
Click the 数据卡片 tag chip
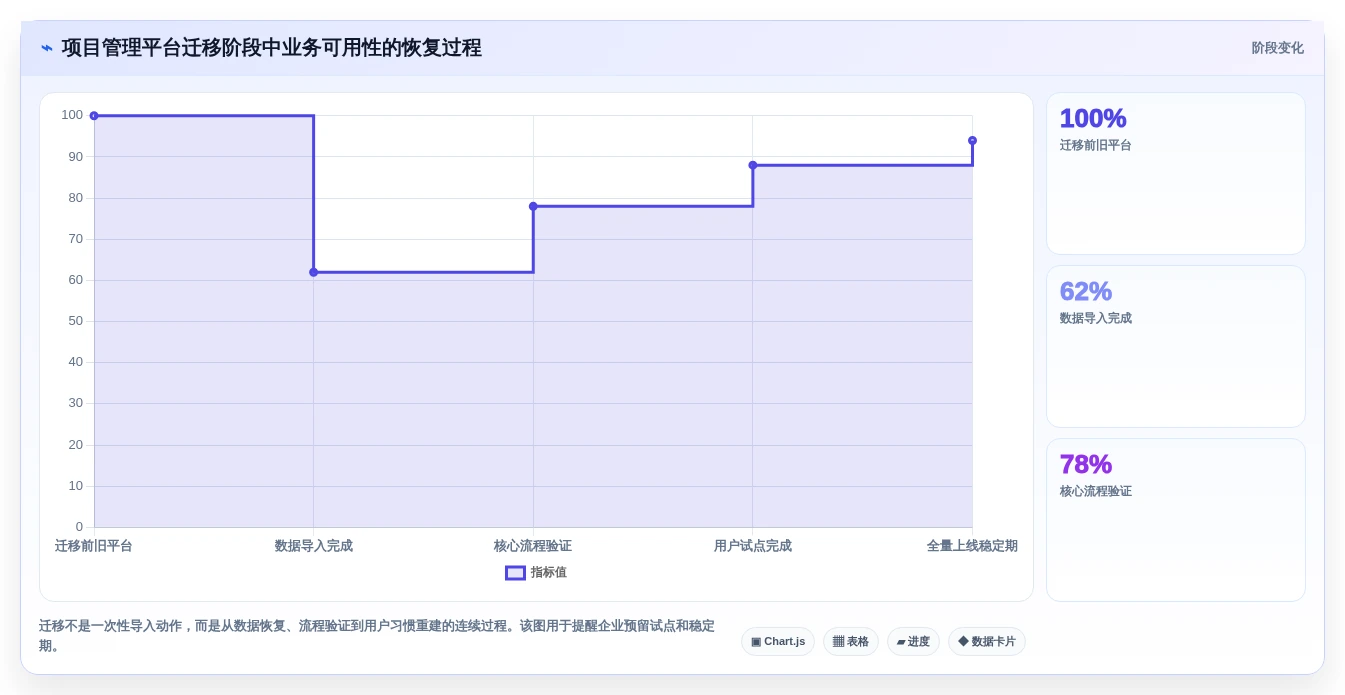[987, 641]
